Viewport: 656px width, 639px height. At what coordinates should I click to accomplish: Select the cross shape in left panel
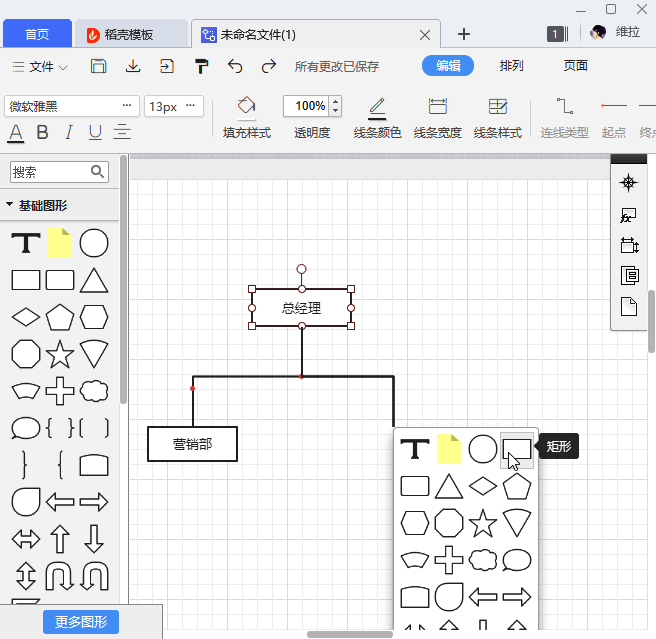point(60,391)
